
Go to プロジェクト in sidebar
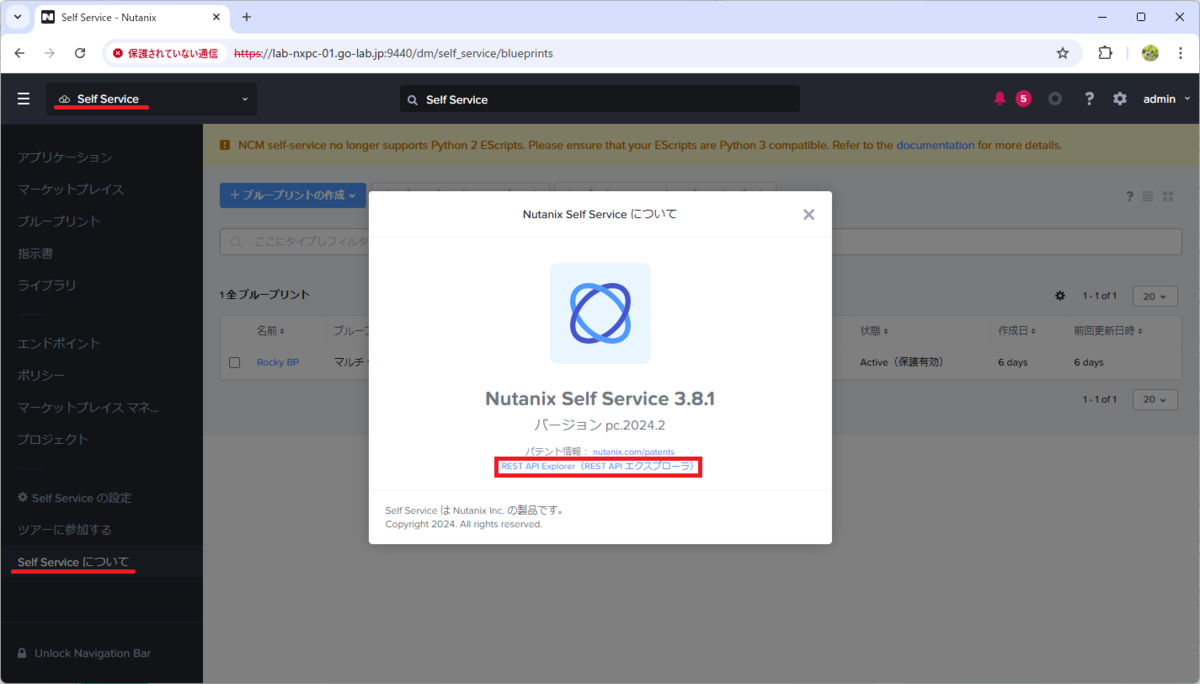(x=53, y=439)
